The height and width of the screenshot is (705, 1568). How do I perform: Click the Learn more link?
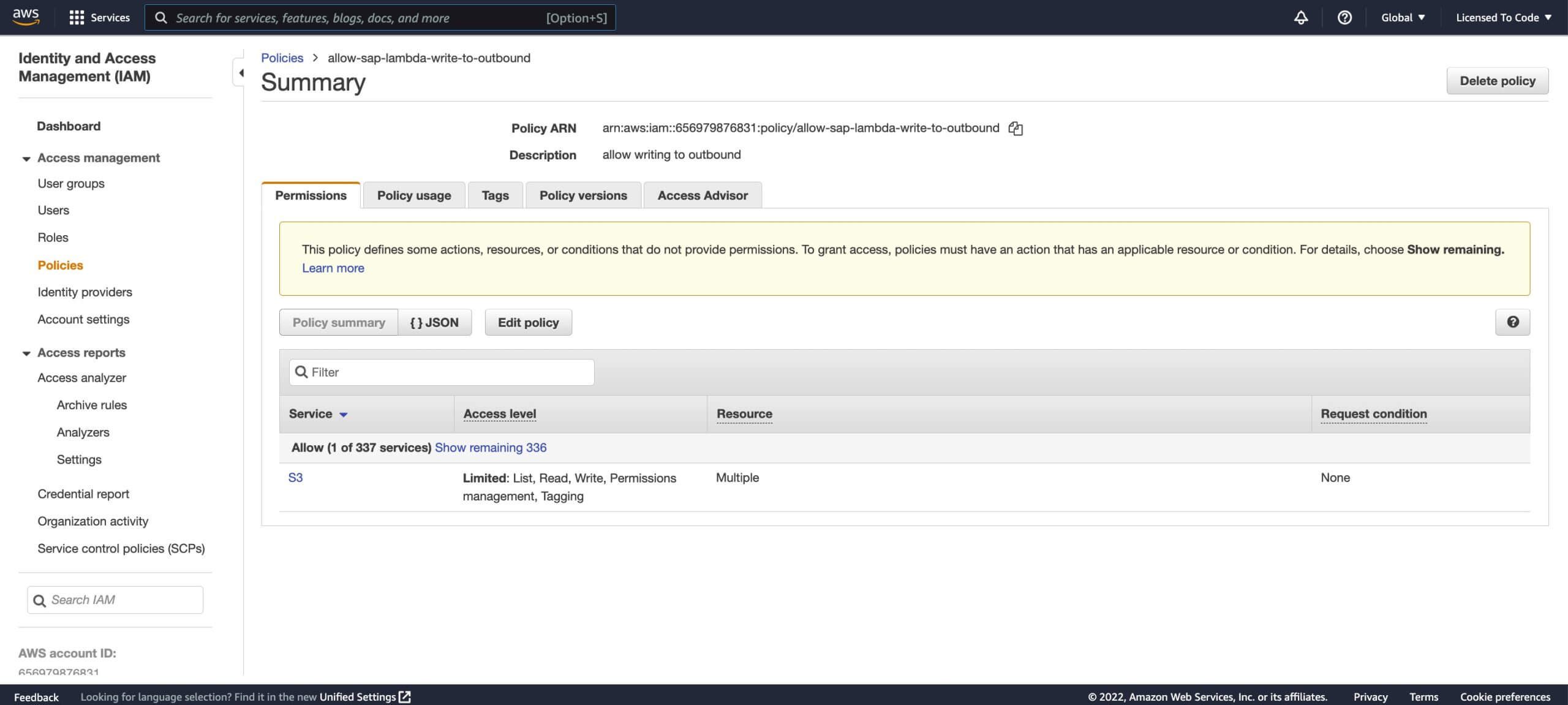(x=333, y=268)
